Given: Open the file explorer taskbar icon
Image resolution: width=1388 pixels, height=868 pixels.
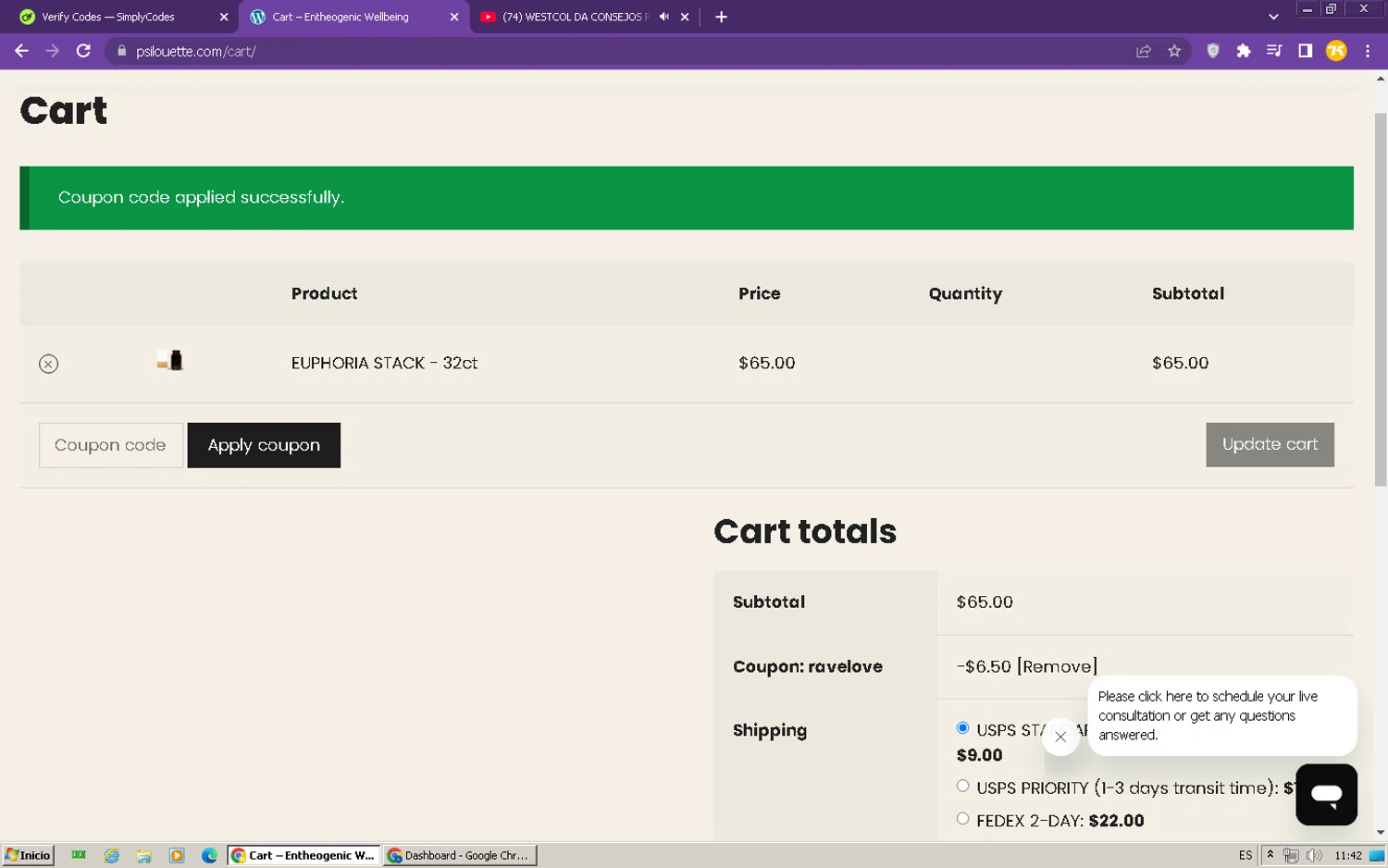Looking at the screenshot, I should (144, 855).
